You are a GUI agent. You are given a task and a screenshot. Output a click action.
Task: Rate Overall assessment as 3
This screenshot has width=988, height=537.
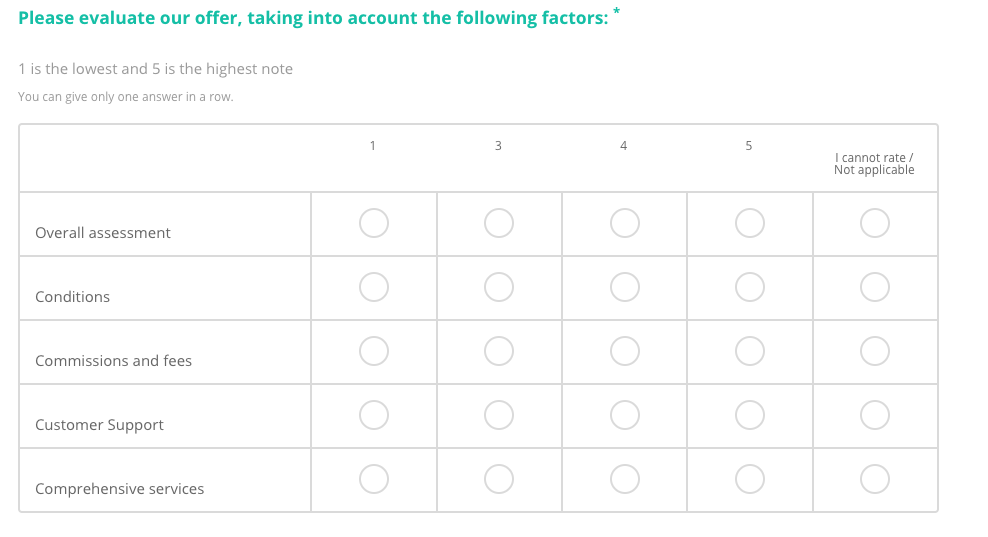pyautogui.click(x=499, y=223)
